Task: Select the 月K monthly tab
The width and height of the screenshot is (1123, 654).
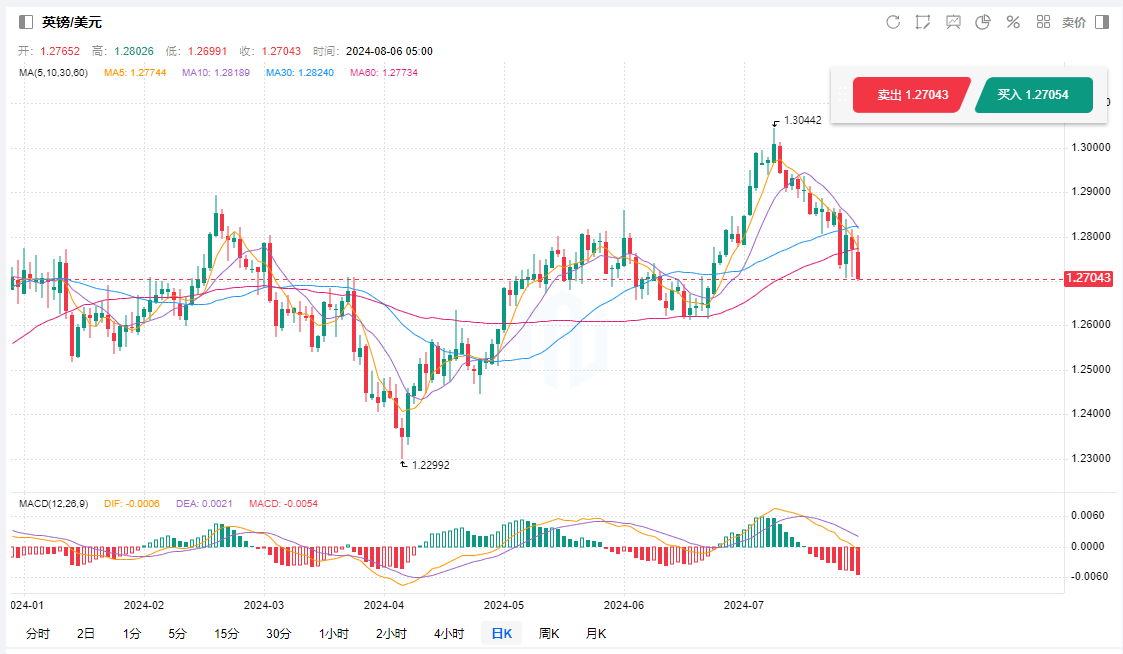Action: 596,633
